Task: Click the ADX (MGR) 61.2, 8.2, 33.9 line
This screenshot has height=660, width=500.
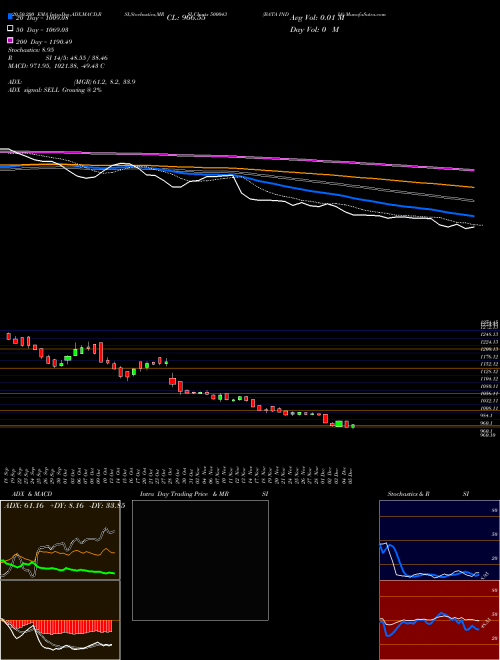Action: tap(72, 82)
